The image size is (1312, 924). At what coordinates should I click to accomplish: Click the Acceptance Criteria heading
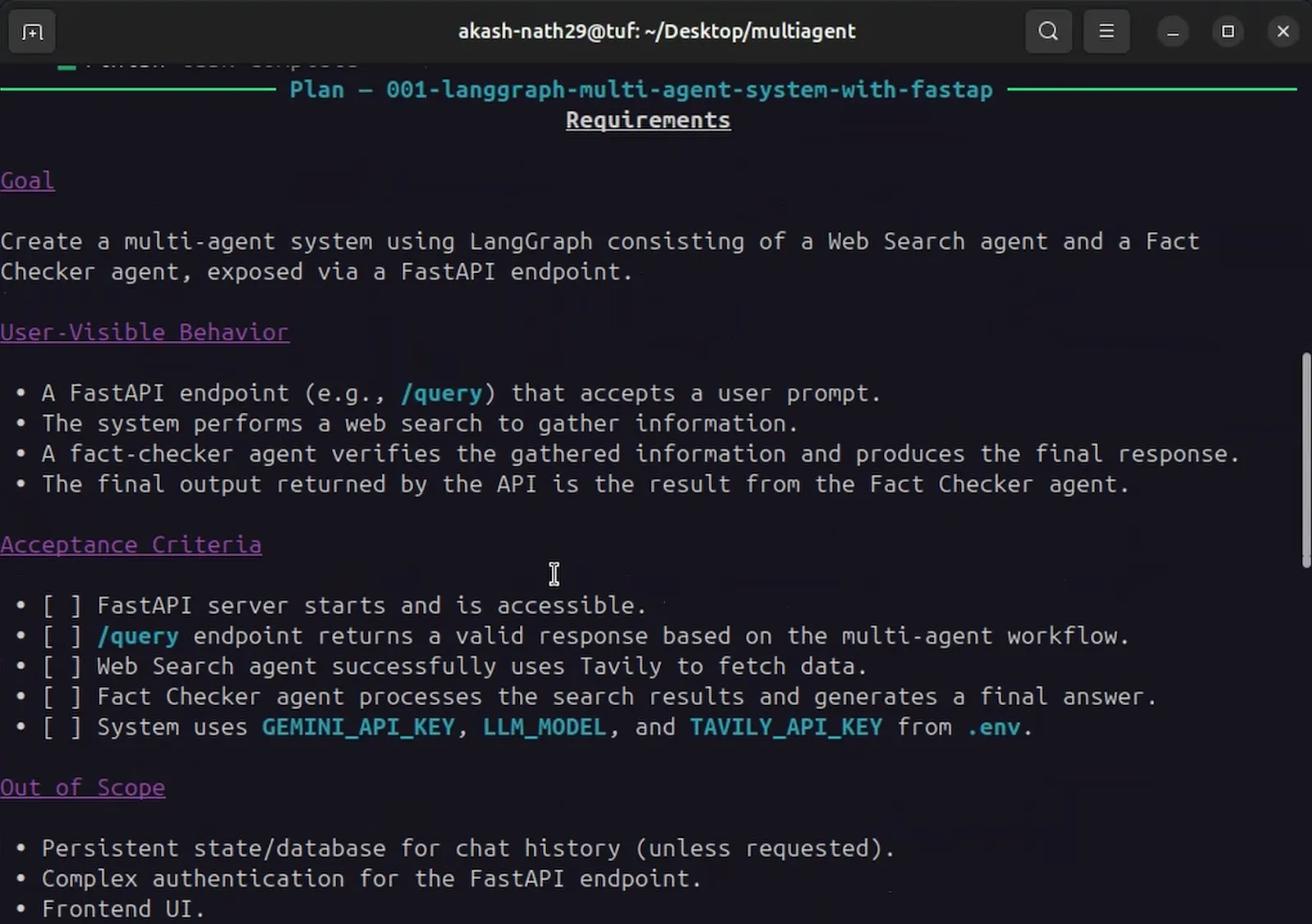point(131,544)
